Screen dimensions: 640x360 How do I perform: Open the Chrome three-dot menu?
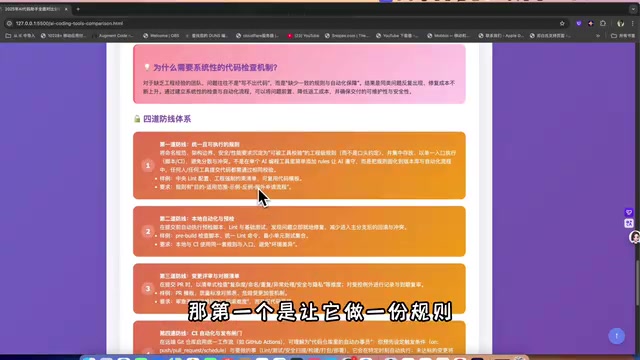633,24
